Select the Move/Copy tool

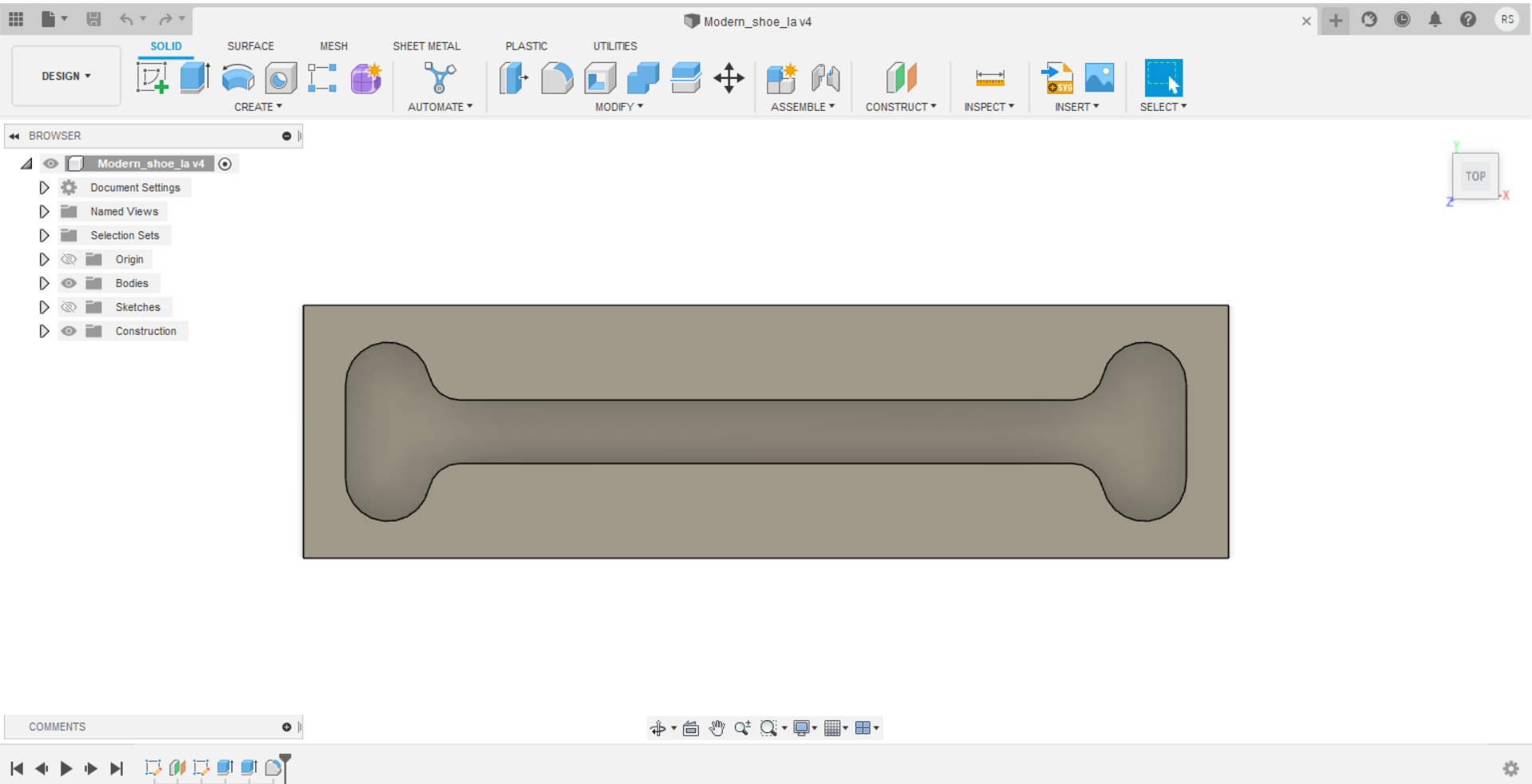click(728, 77)
